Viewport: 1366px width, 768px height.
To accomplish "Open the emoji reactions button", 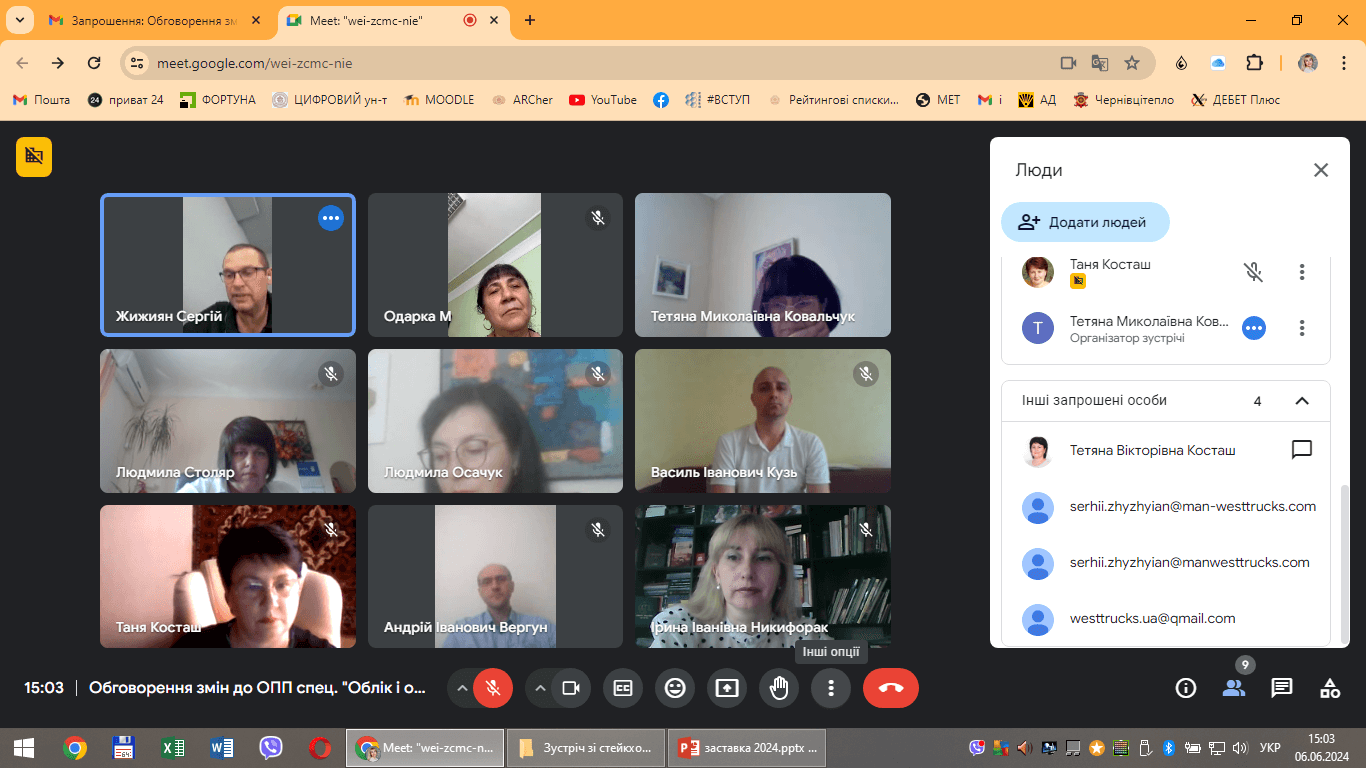I will tap(675, 688).
